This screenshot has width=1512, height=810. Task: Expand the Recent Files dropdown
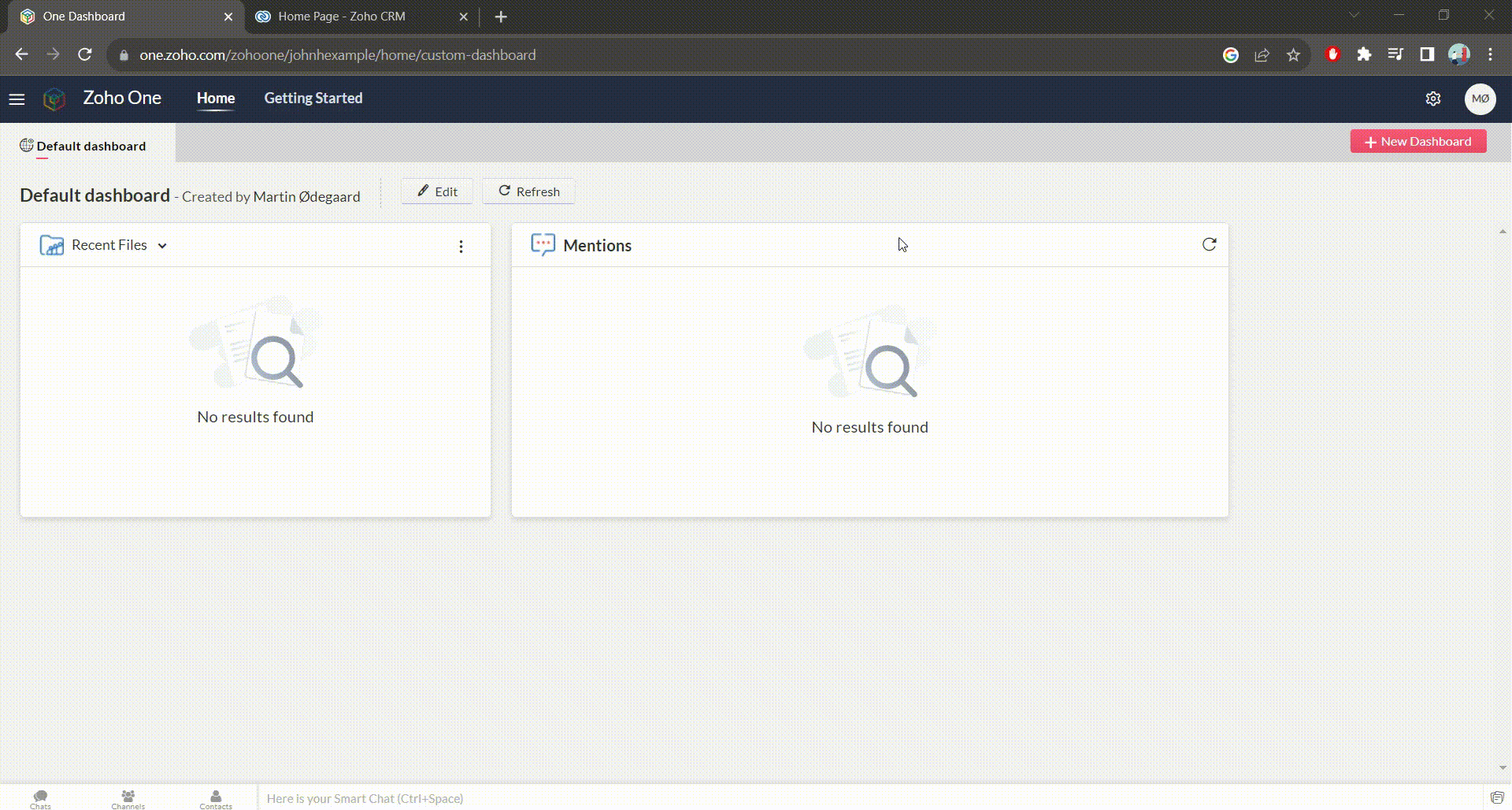(162, 246)
